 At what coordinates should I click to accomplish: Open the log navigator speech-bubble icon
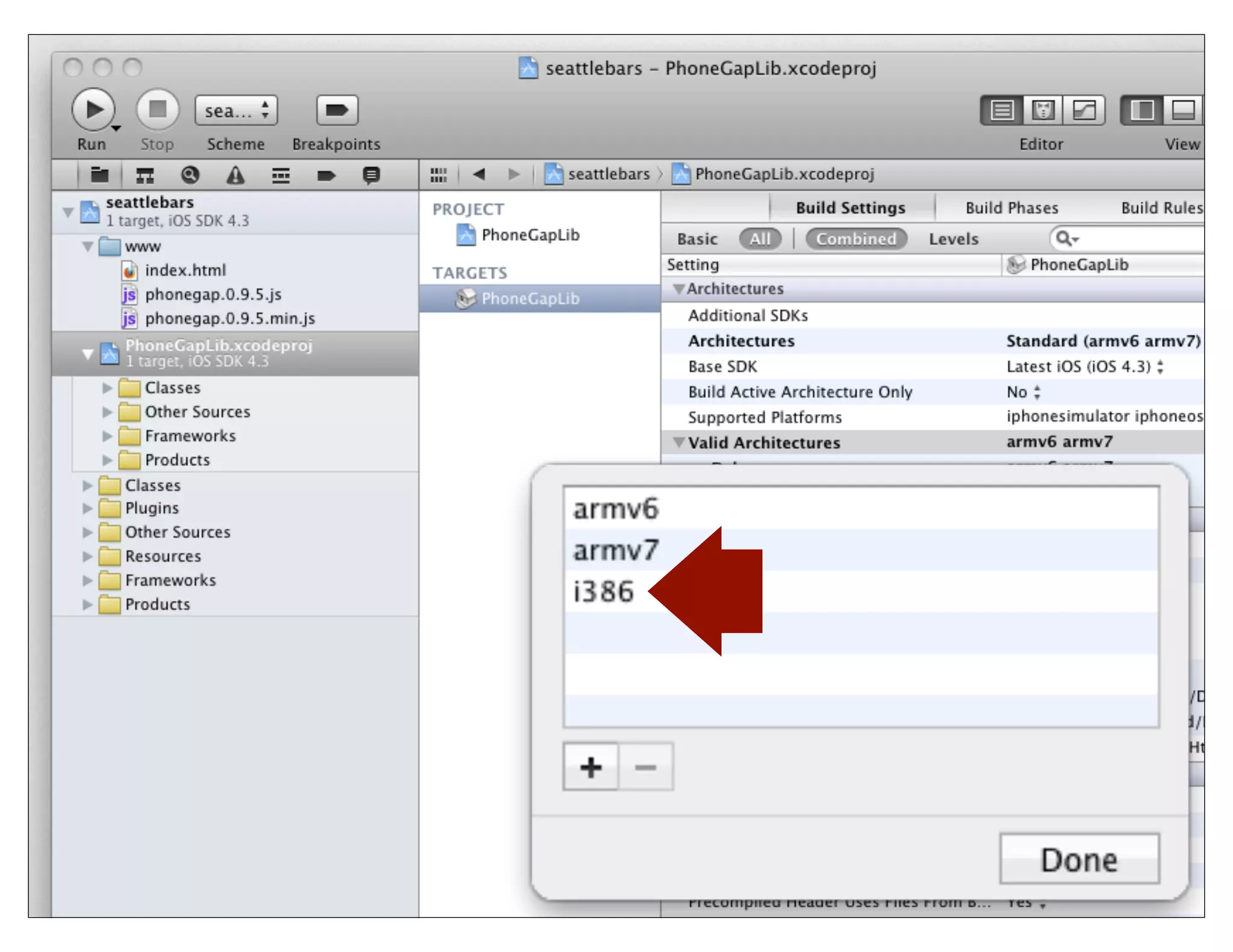(x=371, y=175)
